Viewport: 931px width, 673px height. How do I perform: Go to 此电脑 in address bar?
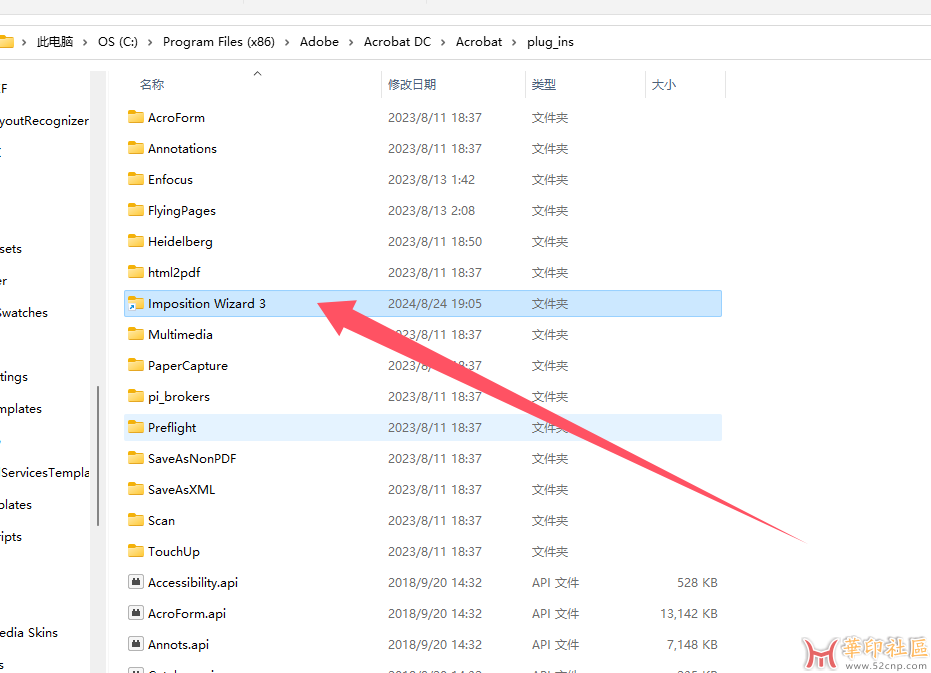point(55,42)
